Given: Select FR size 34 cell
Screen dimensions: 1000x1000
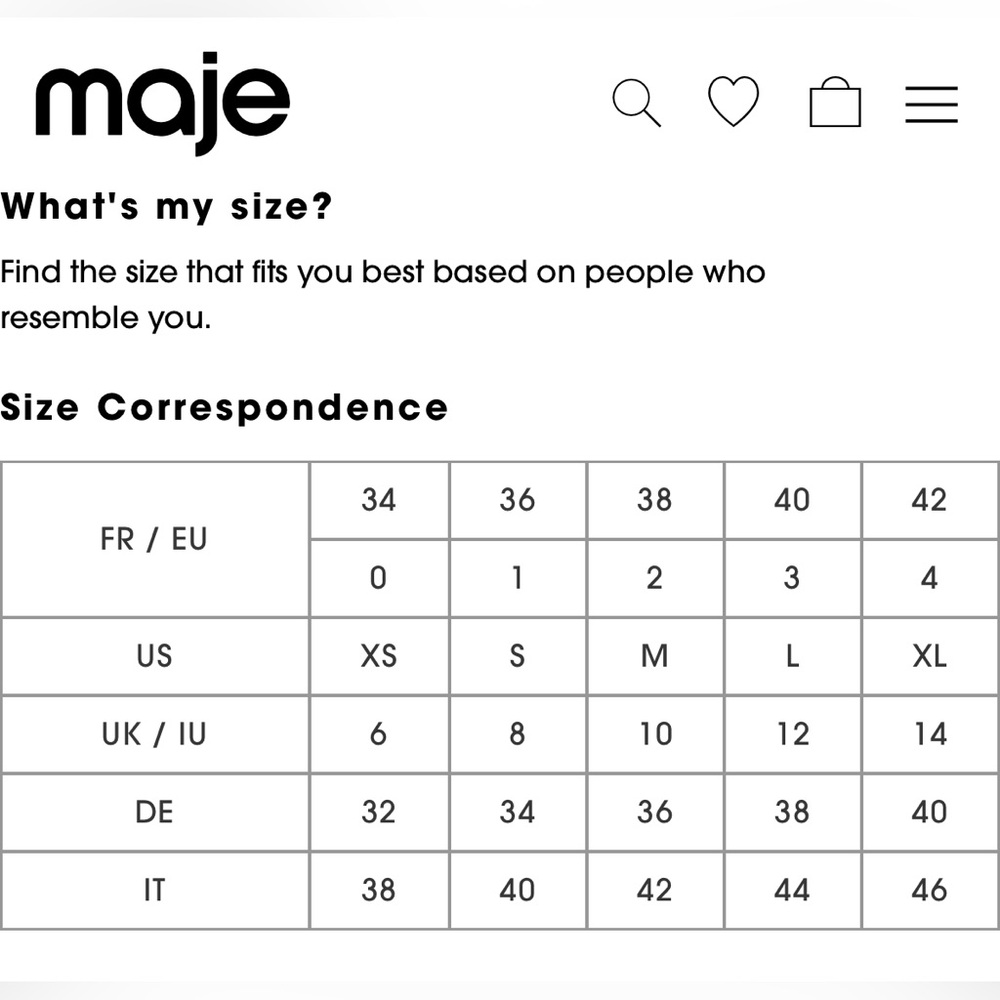Looking at the screenshot, I should [x=378, y=500].
